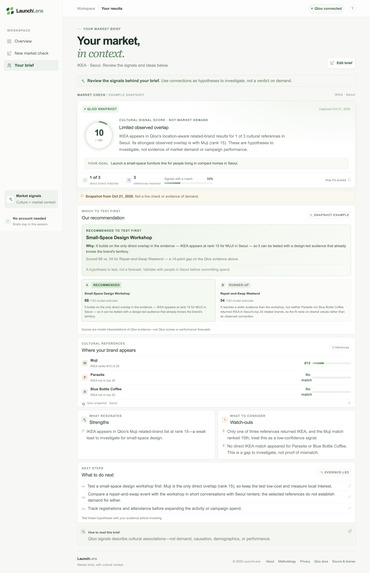The image size is (370, 573).
Task: Click the Blue Bottle Coffee row label
Action: [106, 389]
